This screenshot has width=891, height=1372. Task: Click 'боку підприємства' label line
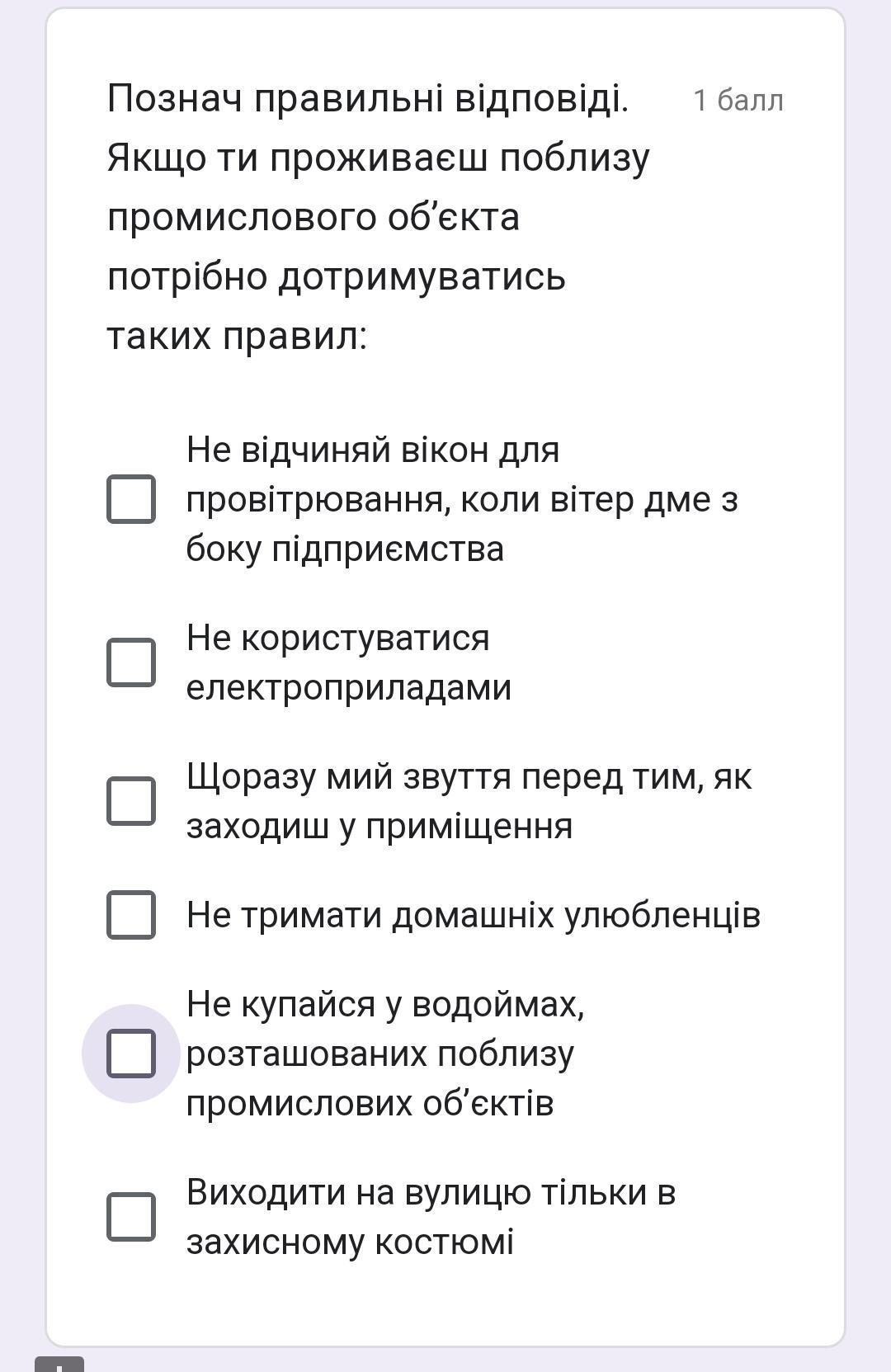point(345,549)
